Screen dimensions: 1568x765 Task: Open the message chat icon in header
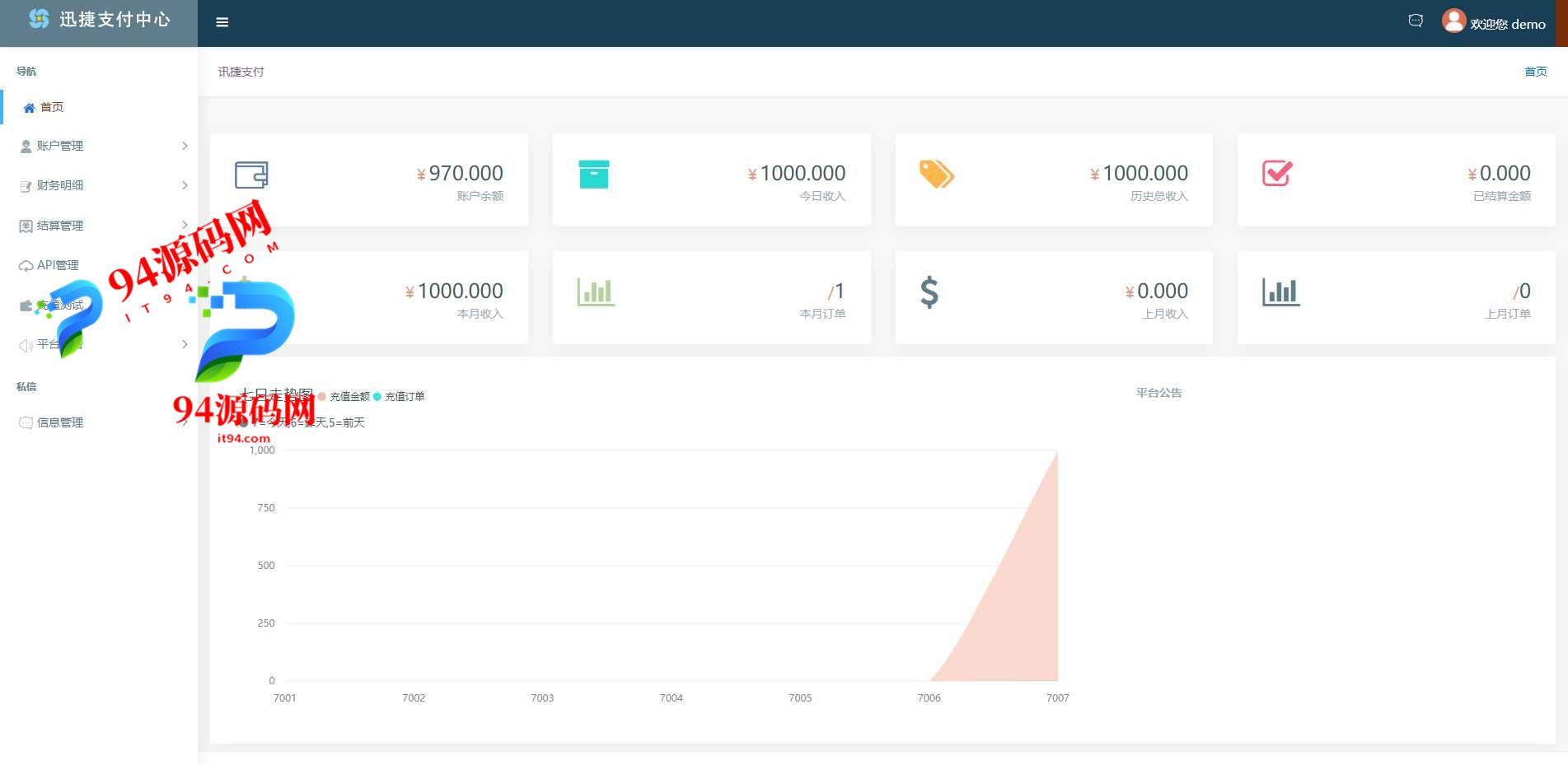coord(1416,21)
